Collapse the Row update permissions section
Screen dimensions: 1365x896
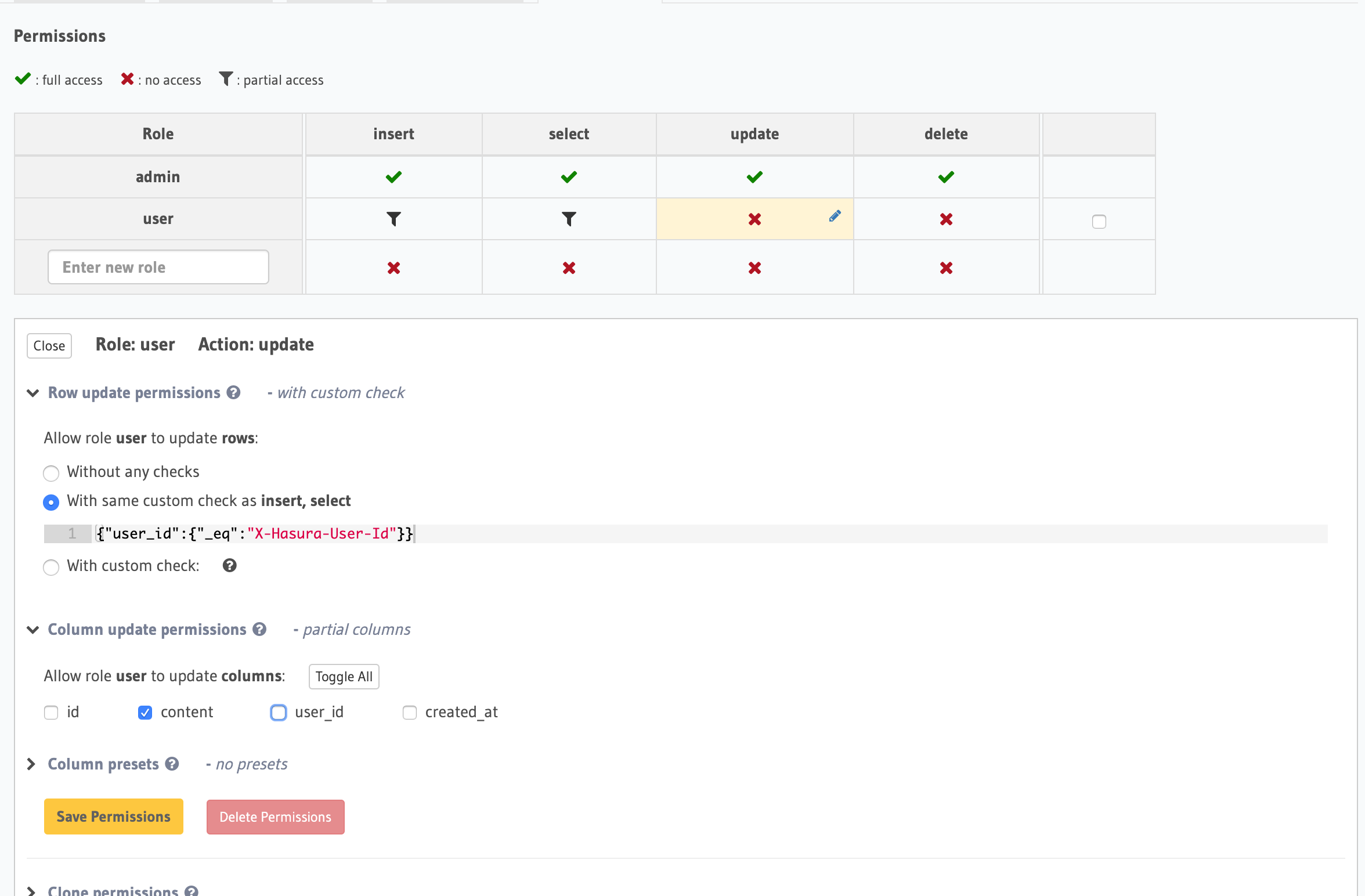(x=33, y=393)
